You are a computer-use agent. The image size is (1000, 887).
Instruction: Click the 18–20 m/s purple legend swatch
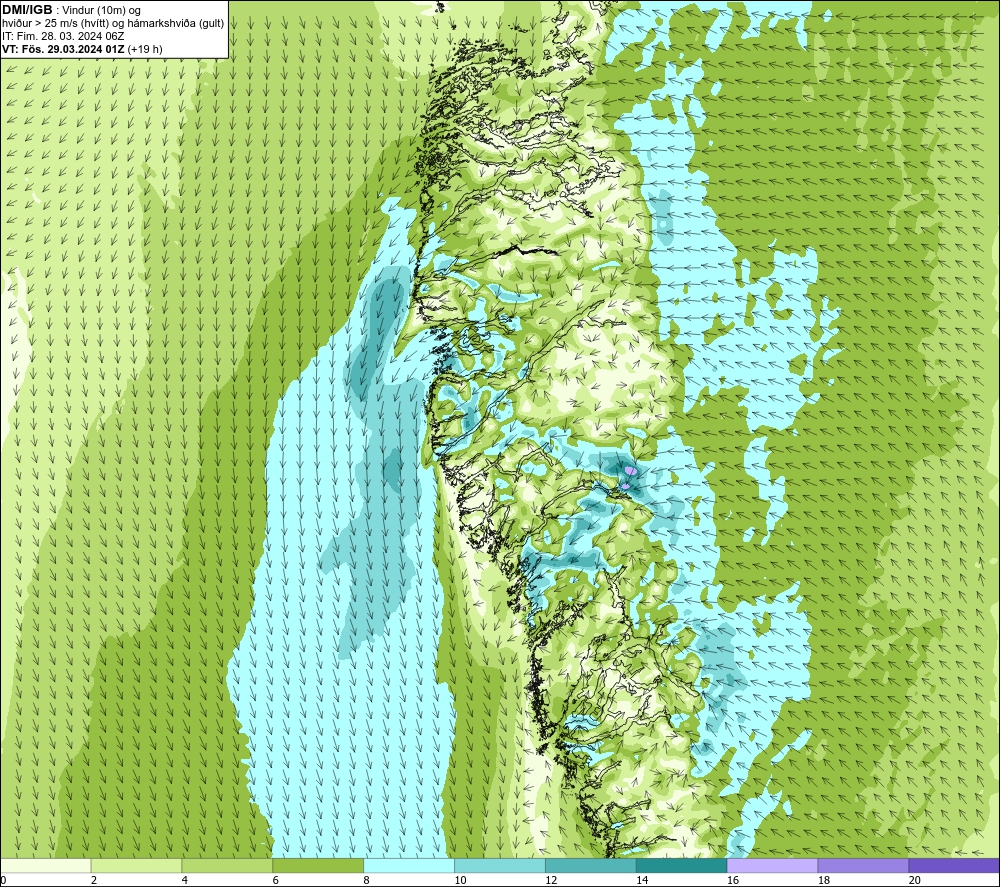863,865
